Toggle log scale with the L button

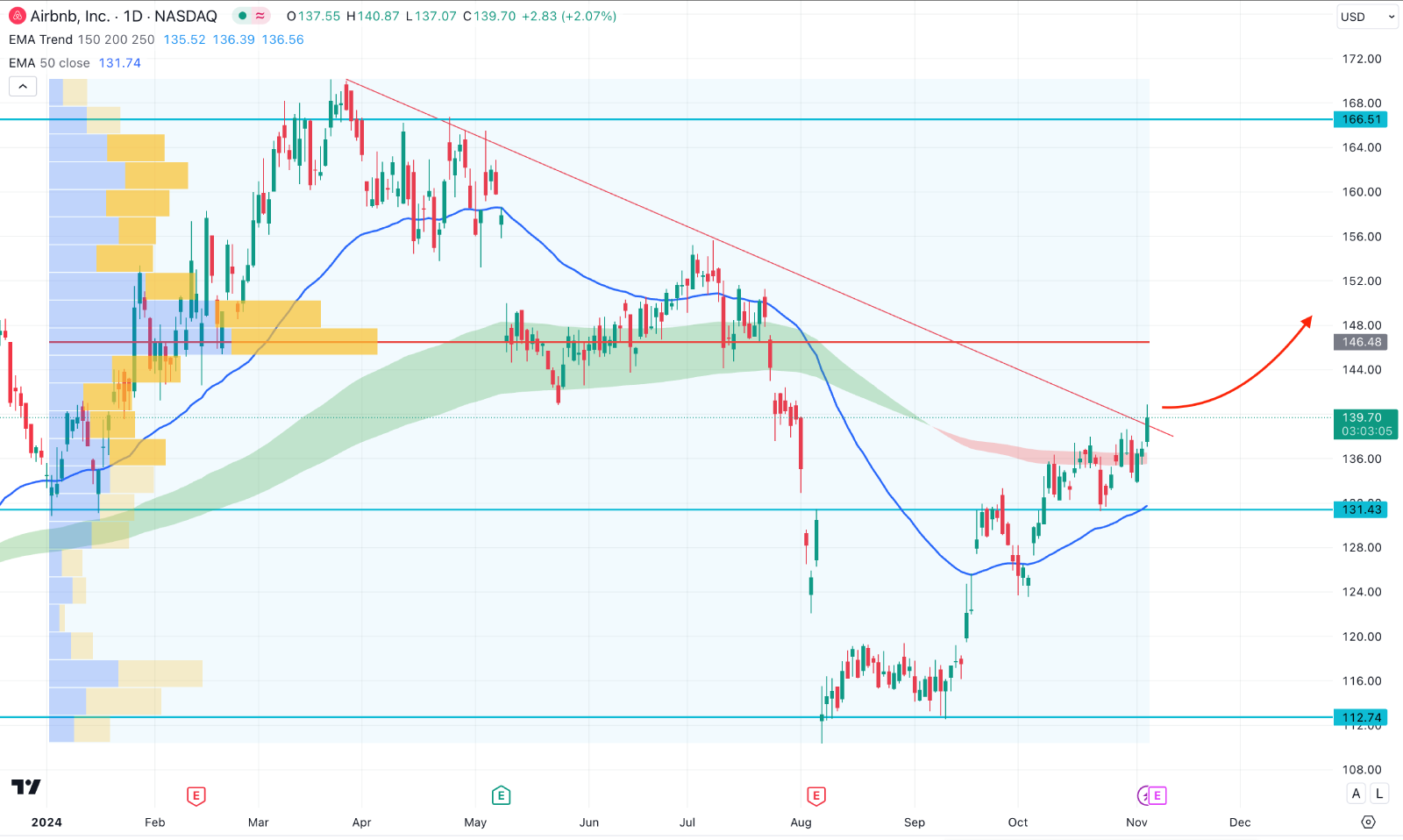(1379, 794)
